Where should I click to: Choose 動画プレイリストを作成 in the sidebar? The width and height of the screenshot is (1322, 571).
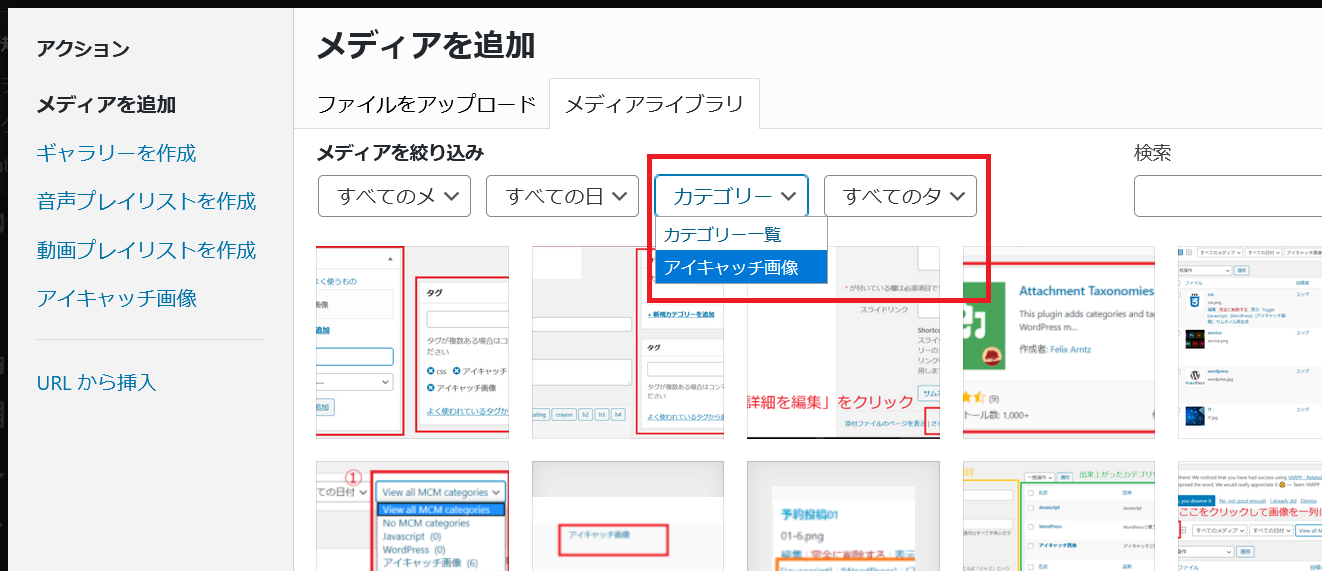pos(146,250)
